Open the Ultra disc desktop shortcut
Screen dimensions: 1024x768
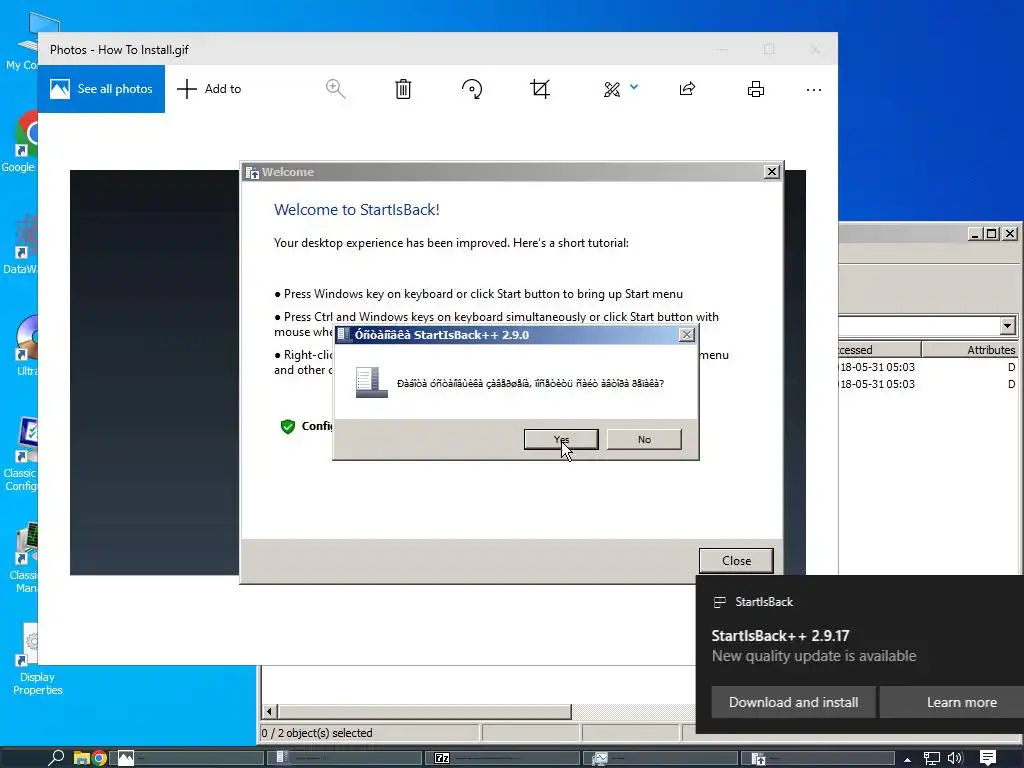pos(26,345)
